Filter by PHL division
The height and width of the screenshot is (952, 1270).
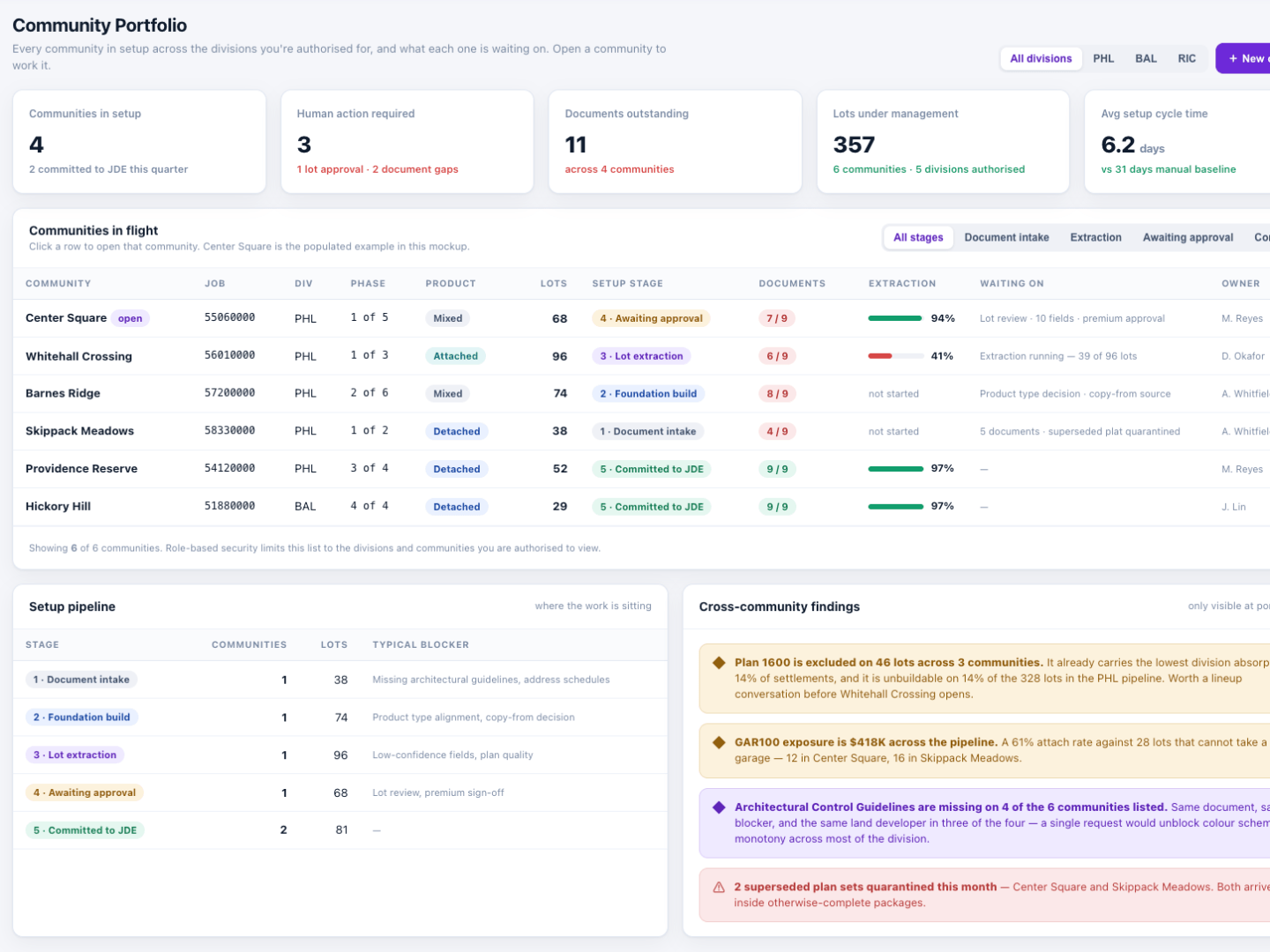(x=1103, y=59)
